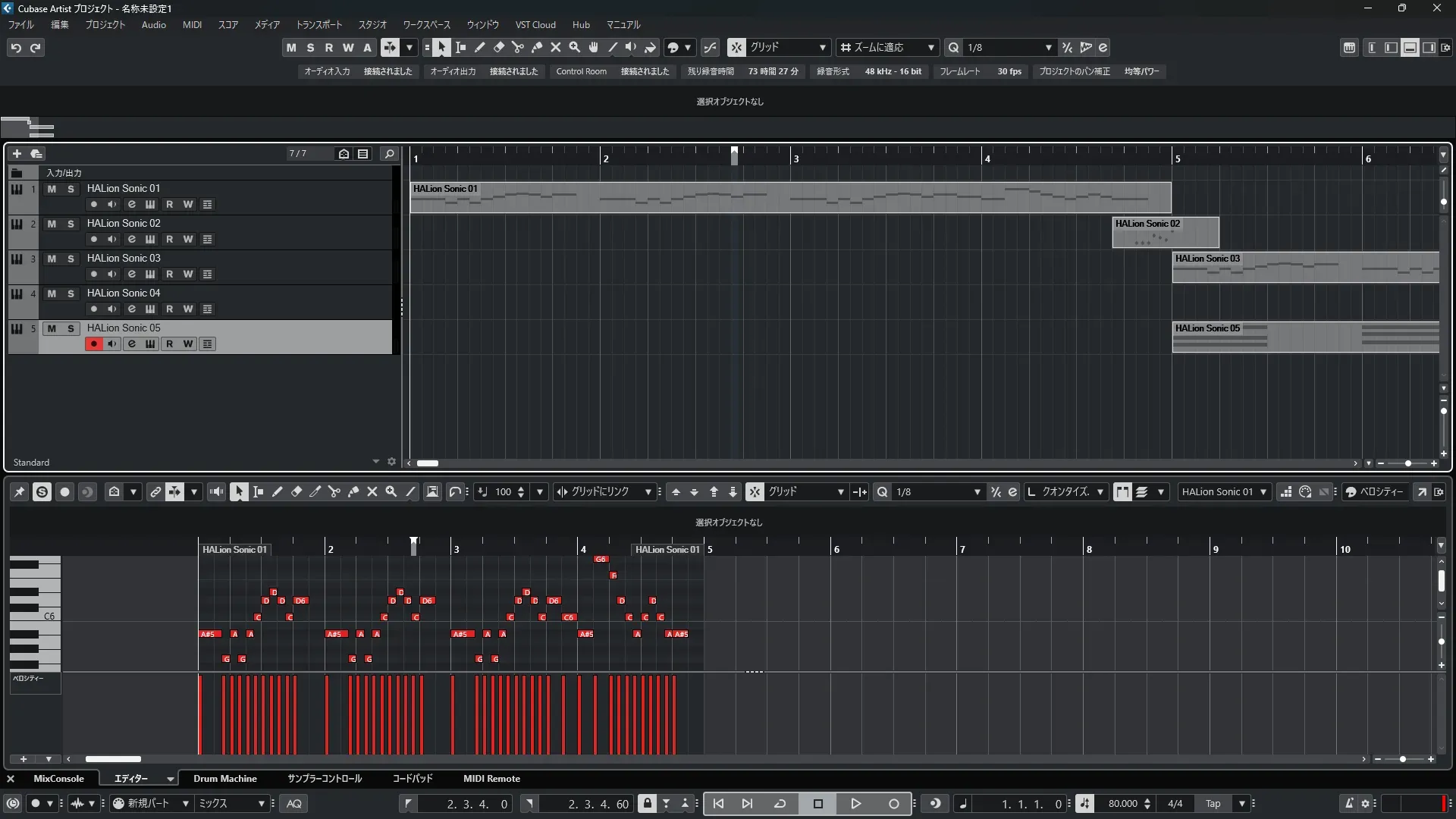Click the Undo arrow icon
Screen dimensions: 1456x819
[16, 48]
